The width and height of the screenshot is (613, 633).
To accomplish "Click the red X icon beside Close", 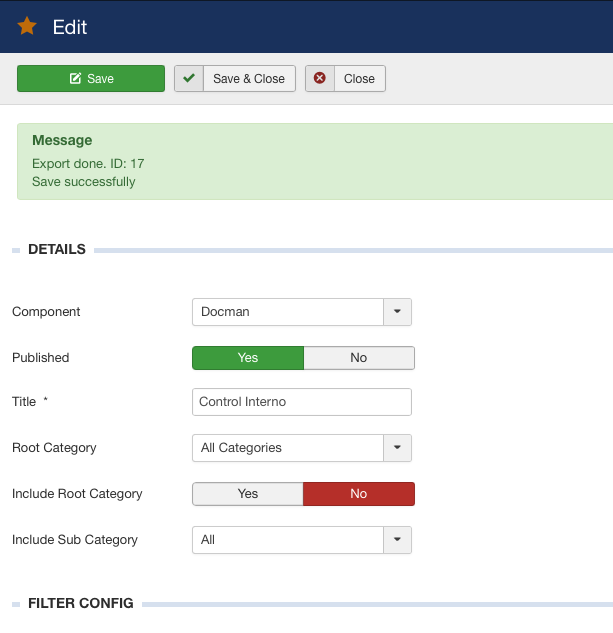I will click(320, 79).
